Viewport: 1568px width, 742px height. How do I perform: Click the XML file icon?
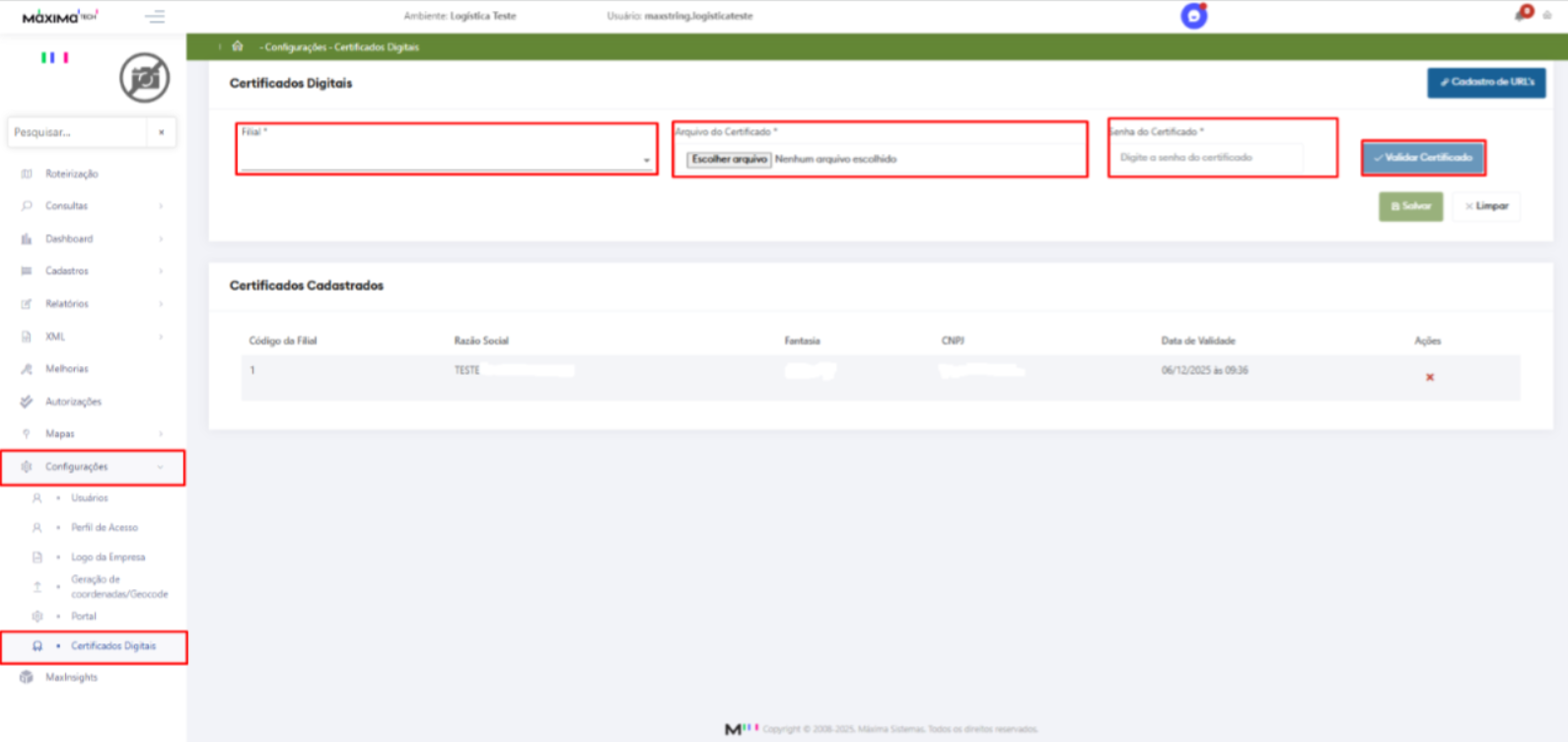click(27, 336)
